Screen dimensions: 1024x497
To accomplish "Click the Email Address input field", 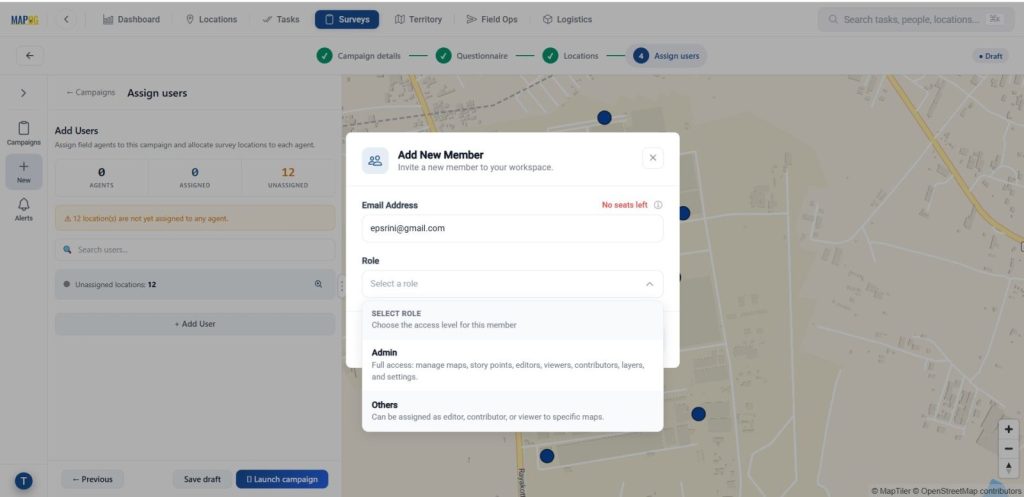I will [513, 229].
